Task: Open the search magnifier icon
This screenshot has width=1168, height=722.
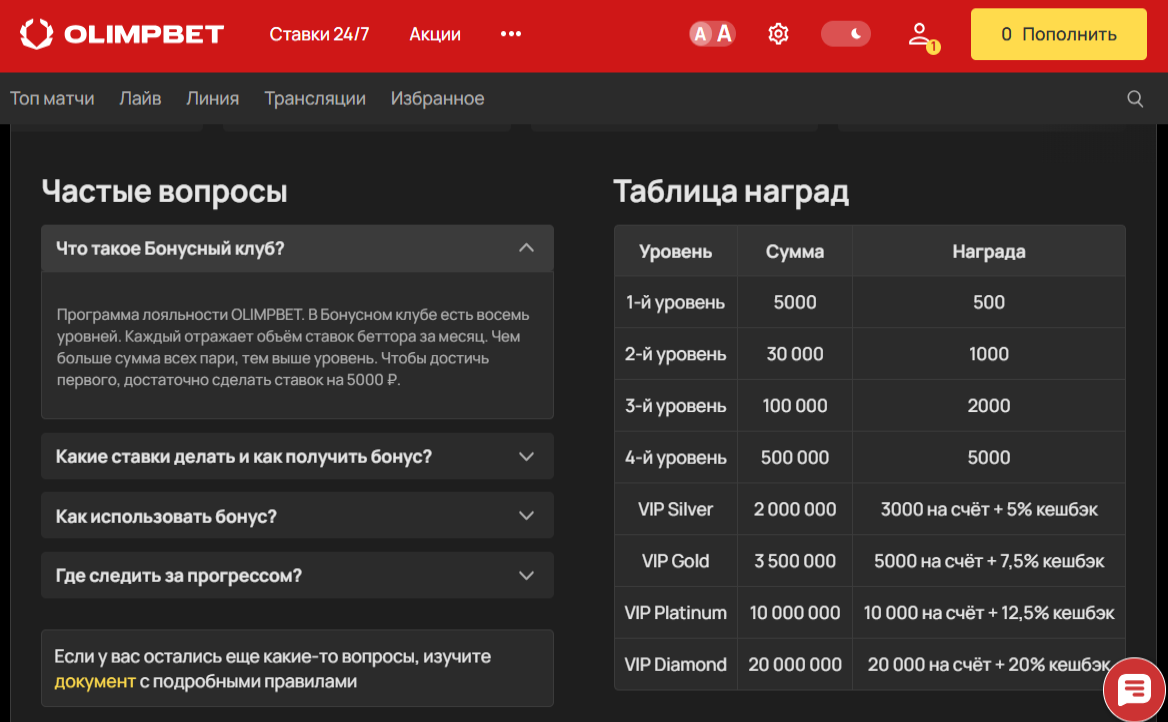Action: [1134, 98]
